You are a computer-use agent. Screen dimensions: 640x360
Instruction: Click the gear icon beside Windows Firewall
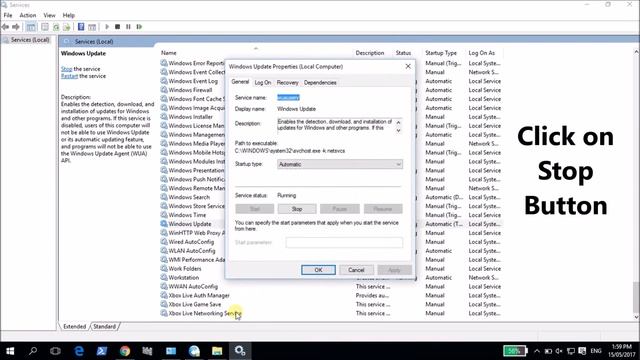coord(164,90)
